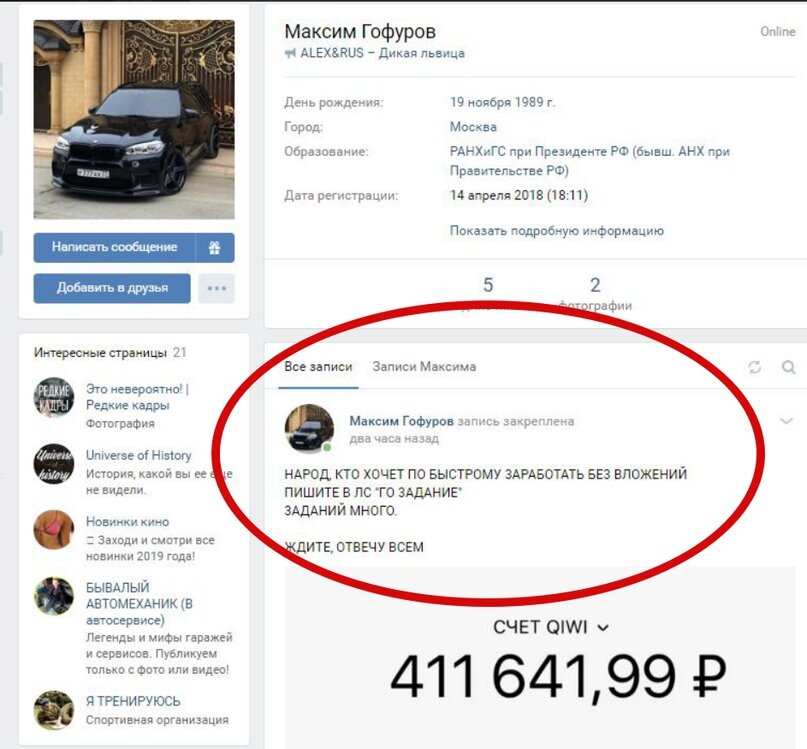Open the Москва city link
The image size is (807, 749).
coord(473,127)
